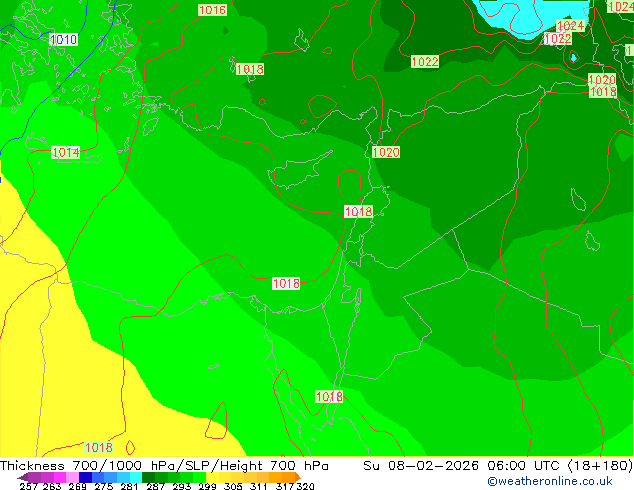Click the 1024 label beside the cyan area
The height and width of the screenshot is (490, 634).
tap(570, 26)
